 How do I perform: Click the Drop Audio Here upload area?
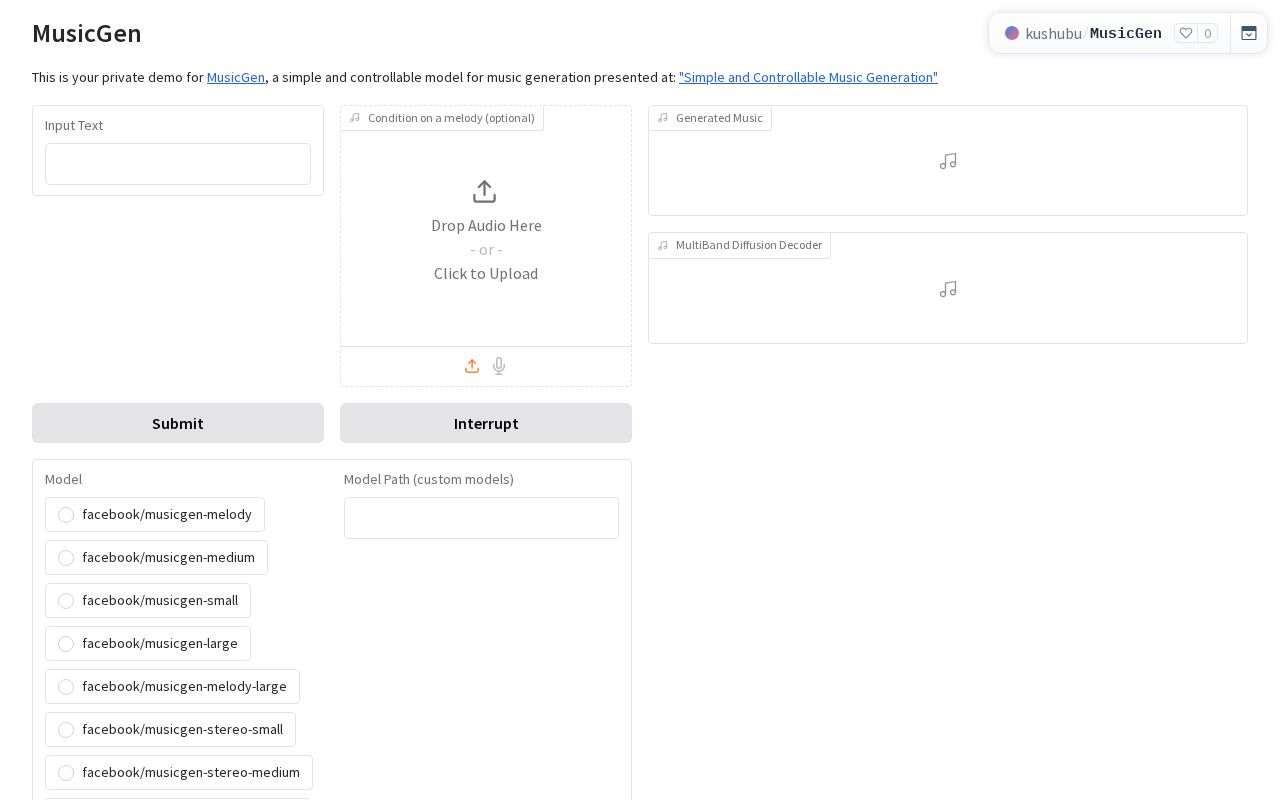486,226
